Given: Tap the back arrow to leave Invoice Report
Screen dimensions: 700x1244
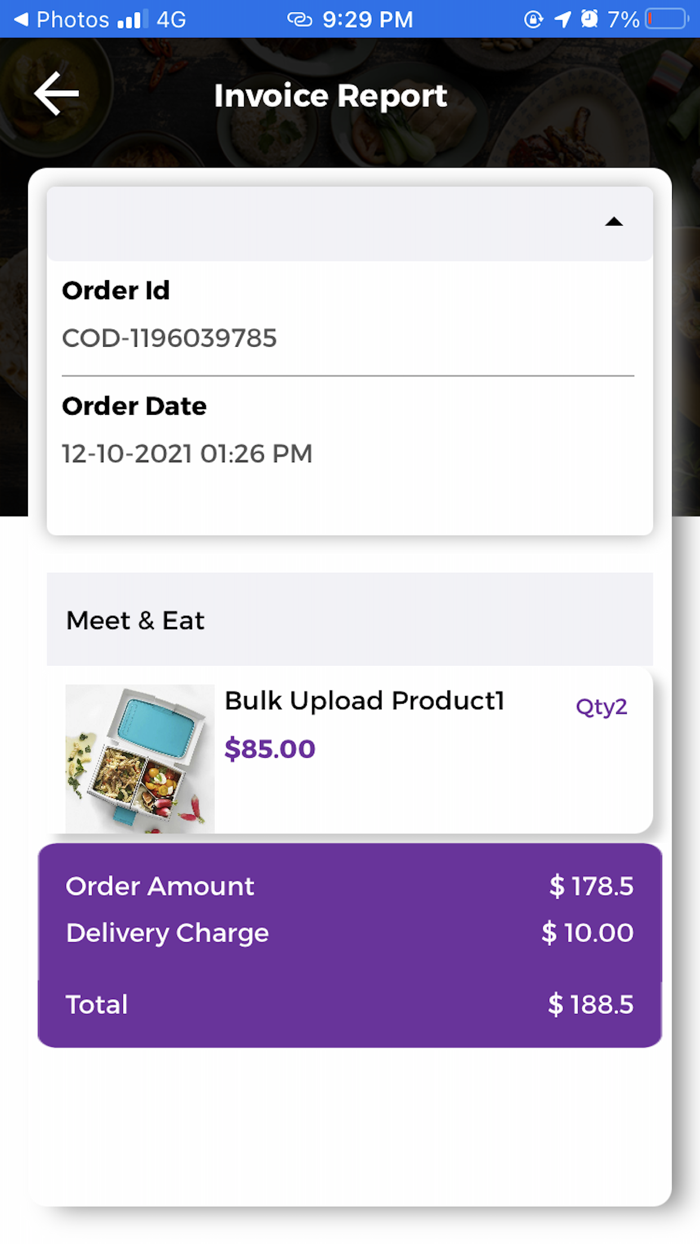Looking at the screenshot, I should [x=56, y=93].
